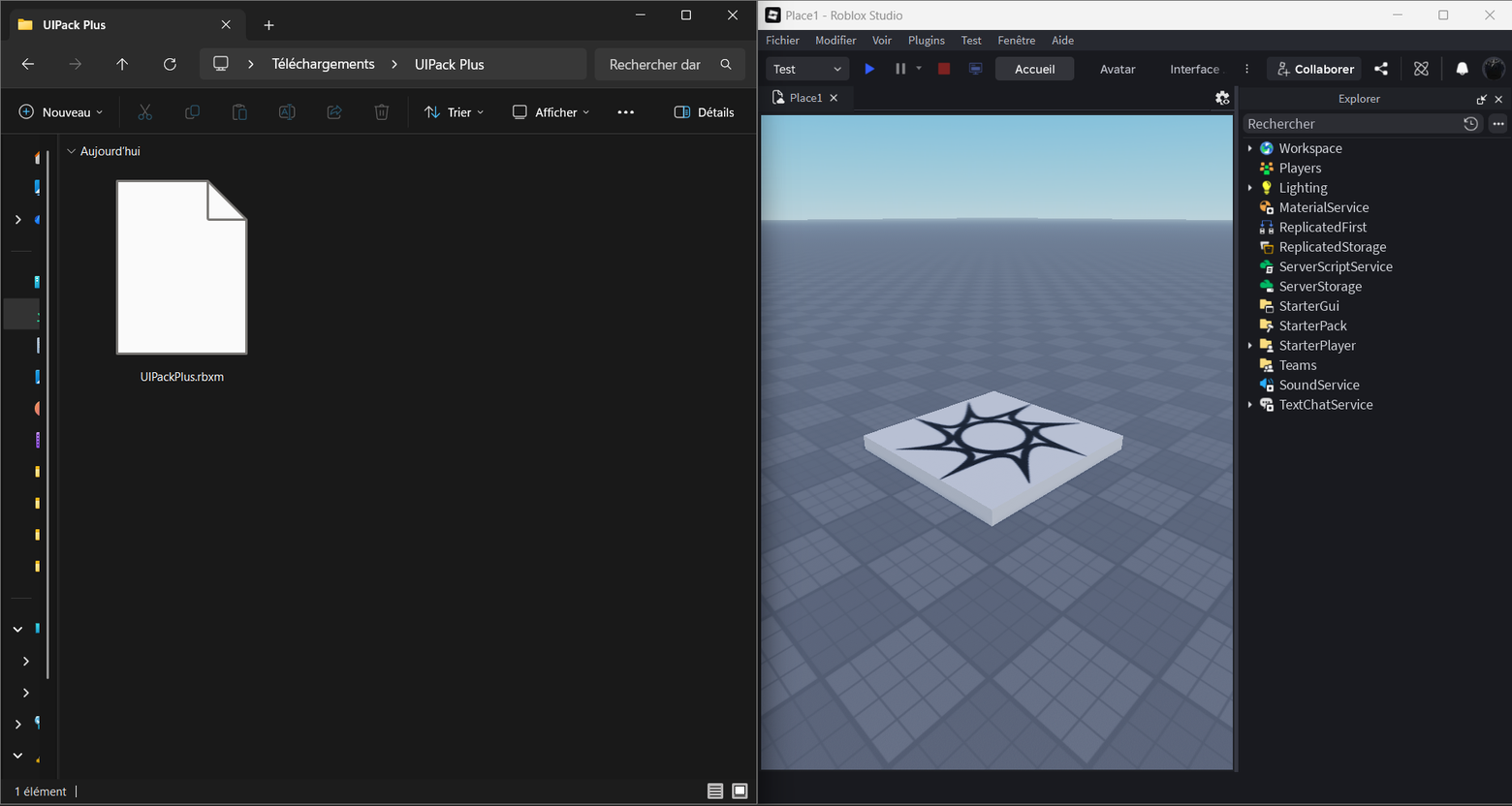The width and height of the screenshot is (1512, 806).
Task: Click the Paste clipboard icon
Action: pos(239,112)
